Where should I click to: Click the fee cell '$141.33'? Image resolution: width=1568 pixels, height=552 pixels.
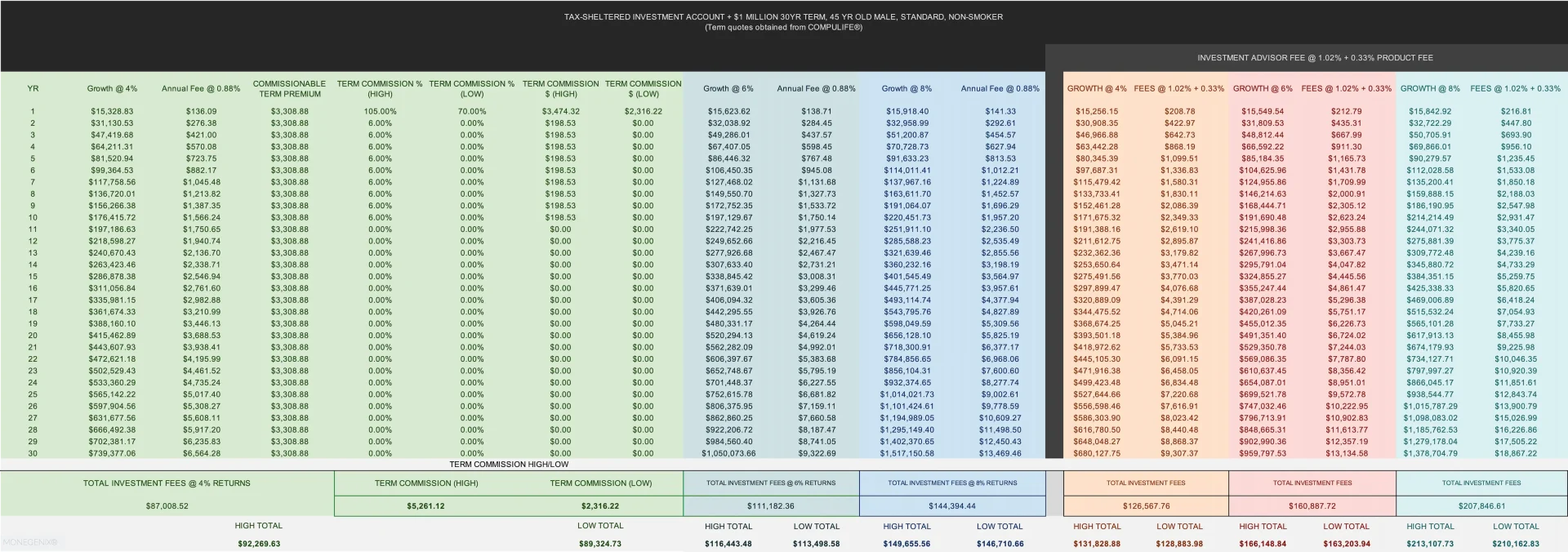tap(1000, 111)
